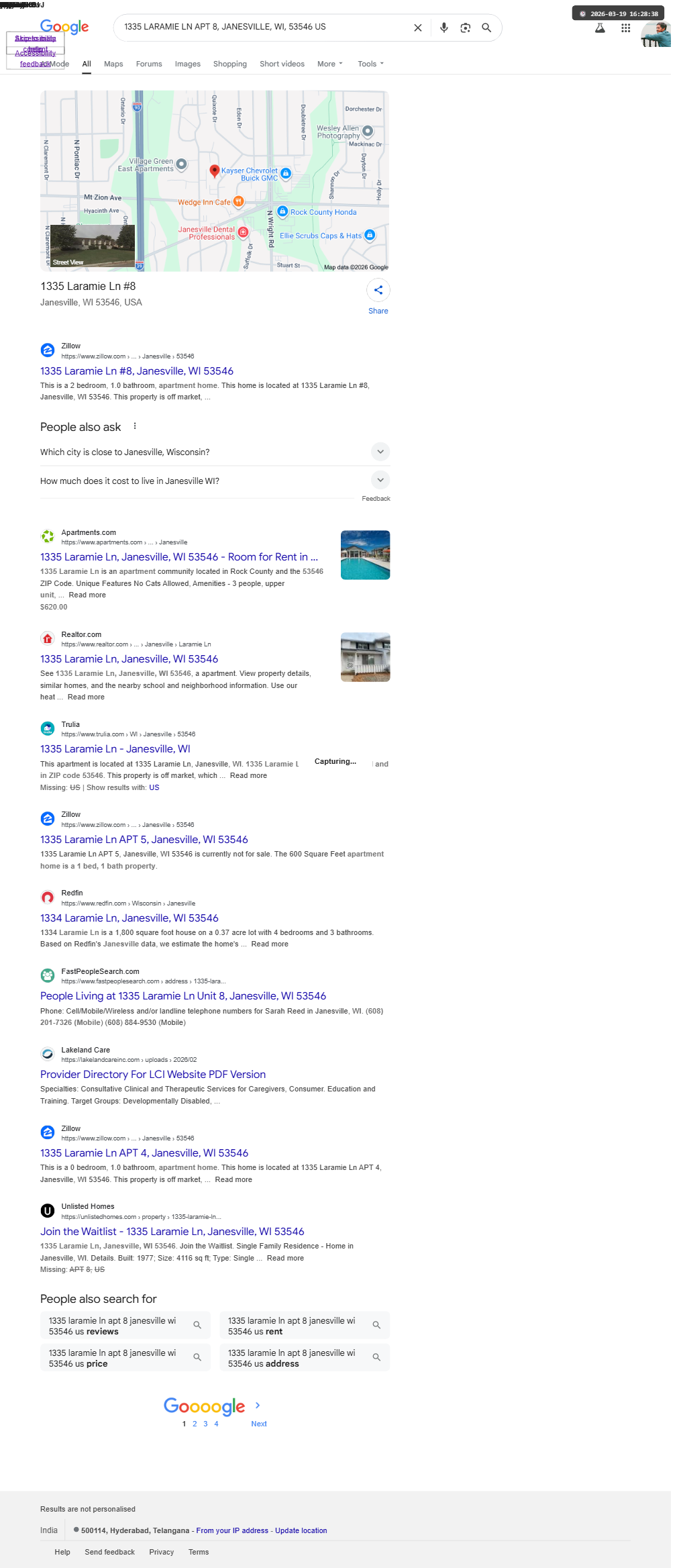The height and width of the screenshot is (1568, 679).
Task: Click Apartments.com pool photo thumbnail
Action: (x=365, y=555)
